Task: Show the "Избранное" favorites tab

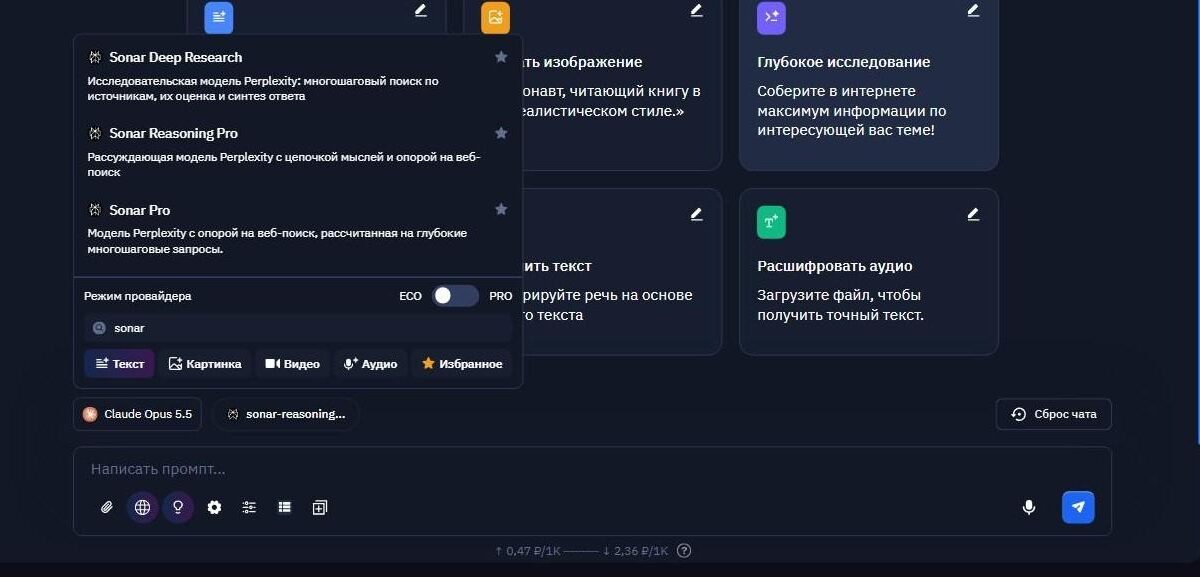Action: point(462,364)
